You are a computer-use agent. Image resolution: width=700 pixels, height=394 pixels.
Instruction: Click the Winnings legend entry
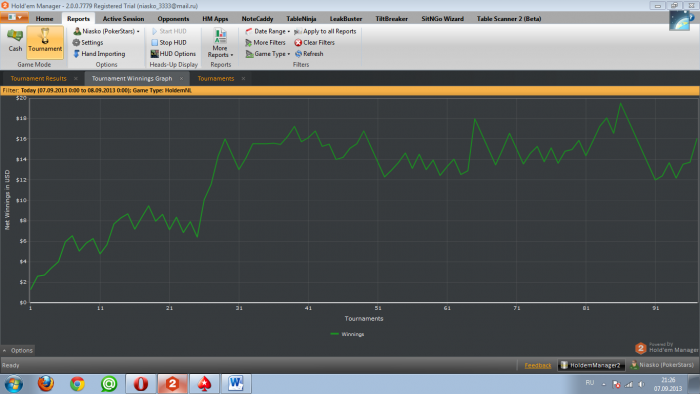coord(347,334)
